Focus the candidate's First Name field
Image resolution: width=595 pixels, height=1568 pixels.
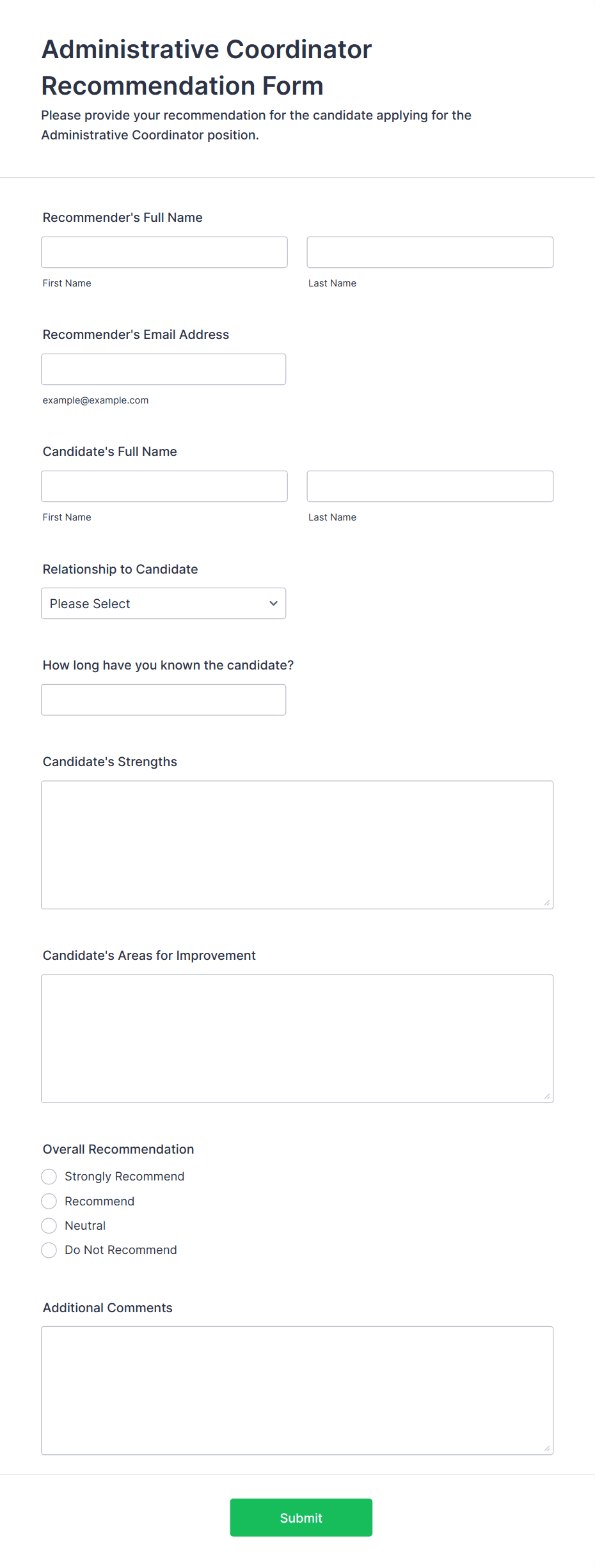tap(164, 486)
